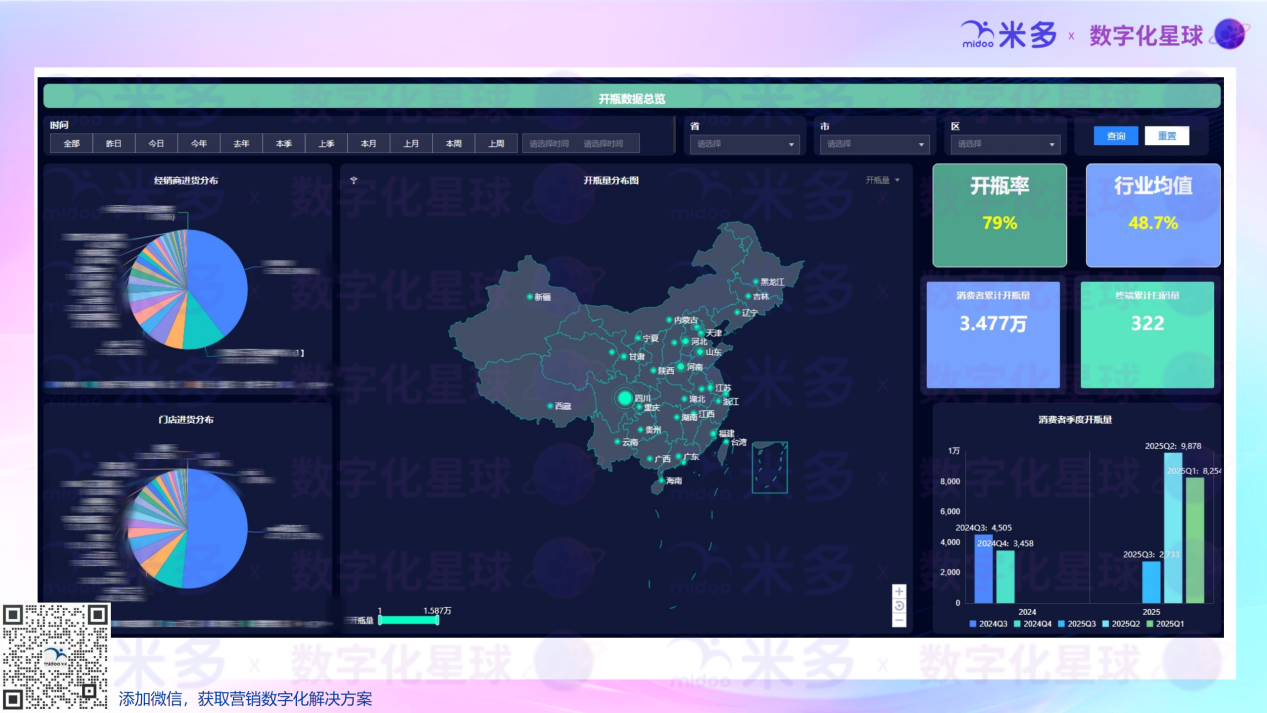1267x713 pixels.
Task: Toggle the 2025Q1 legend series
Action: pyautogui.click(x=1162, y=624)
